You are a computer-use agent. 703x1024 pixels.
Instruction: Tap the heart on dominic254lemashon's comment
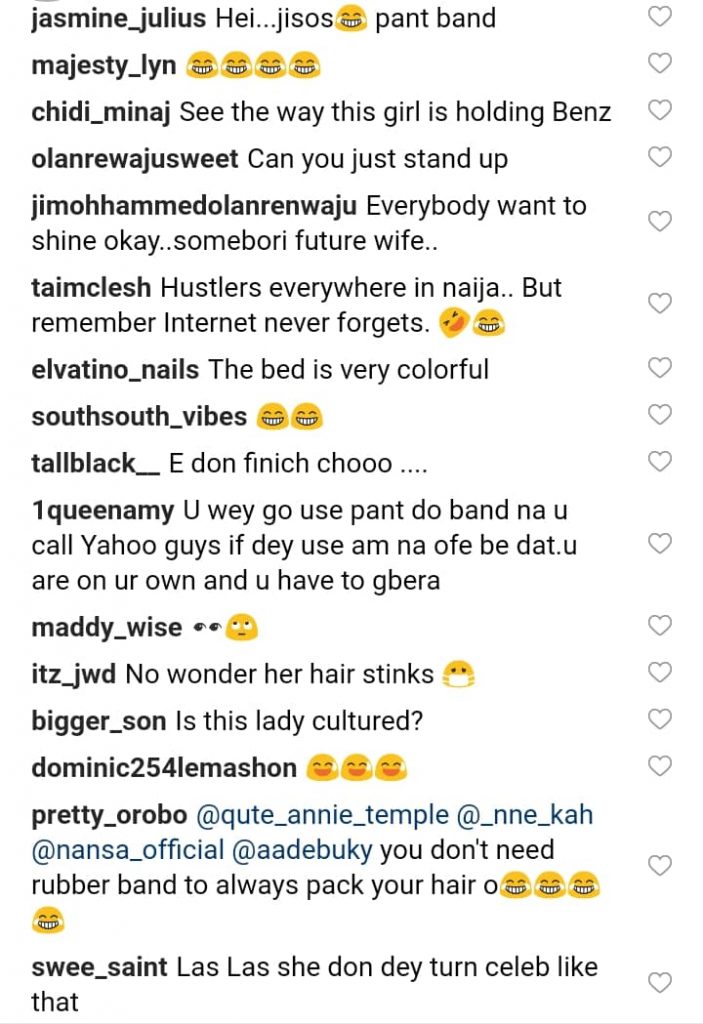pyautogui.click(x=659, y=766)
